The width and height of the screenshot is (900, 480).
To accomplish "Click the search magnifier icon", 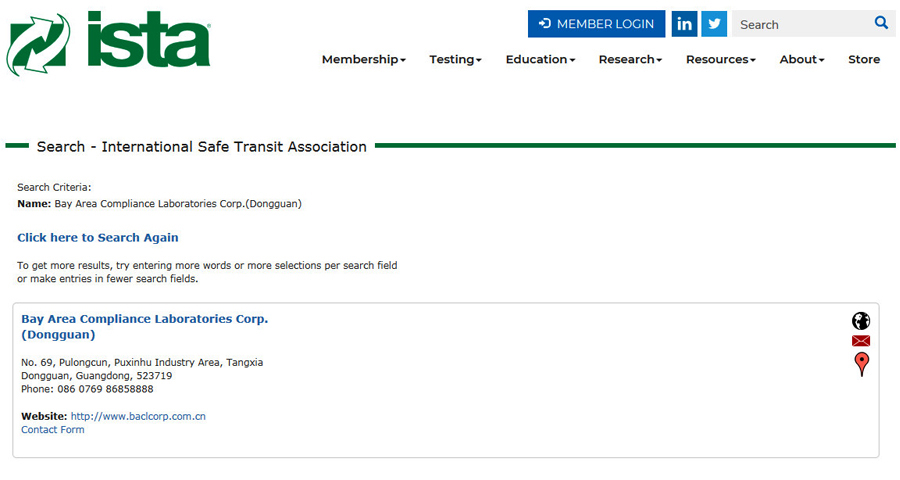I will pyautogui.click(x=881, y=23).
